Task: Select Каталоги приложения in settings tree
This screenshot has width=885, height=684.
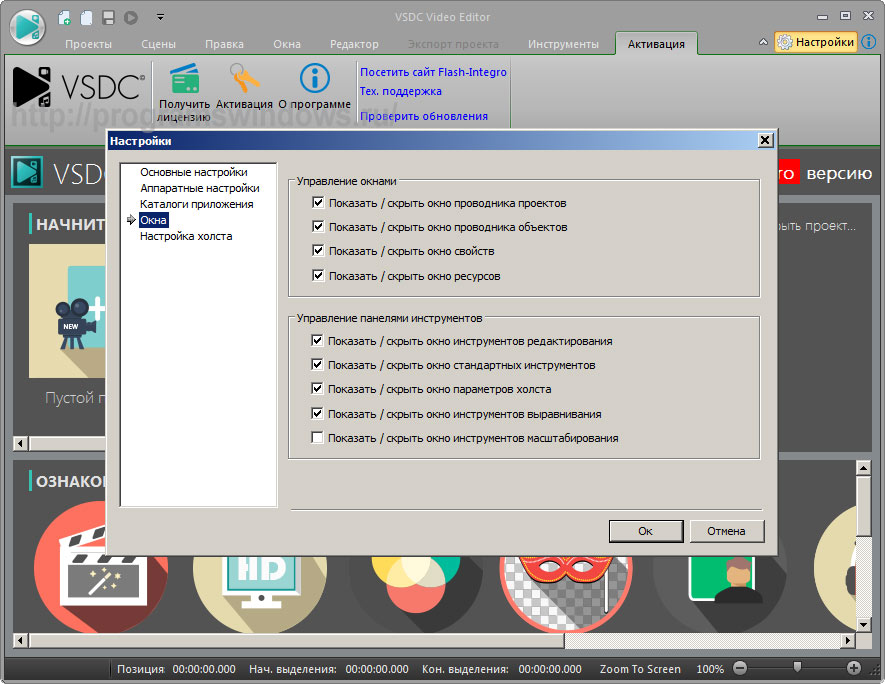Action: (x=196, y=204)
